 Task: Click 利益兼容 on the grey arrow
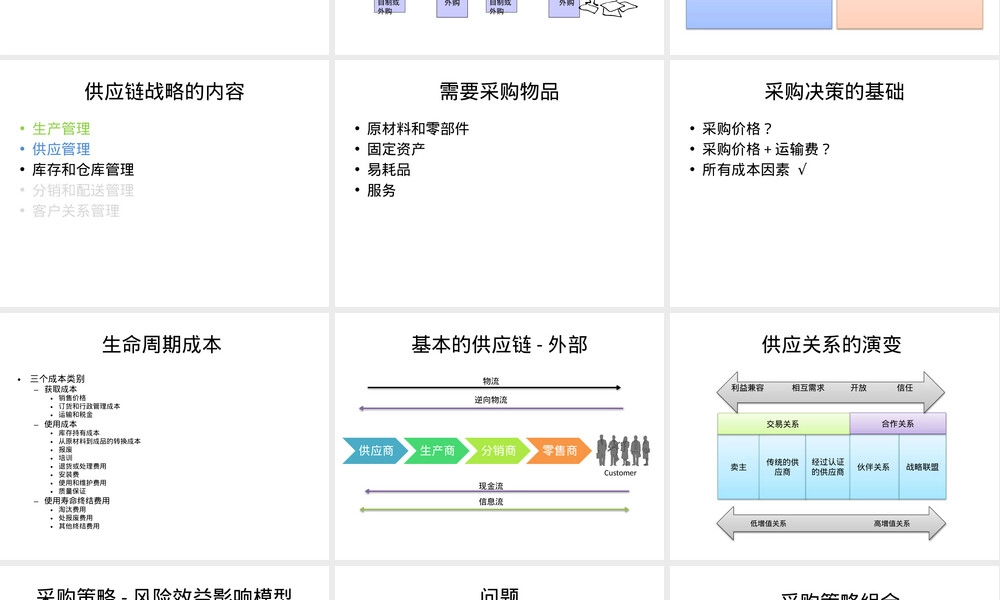[747, 388]
